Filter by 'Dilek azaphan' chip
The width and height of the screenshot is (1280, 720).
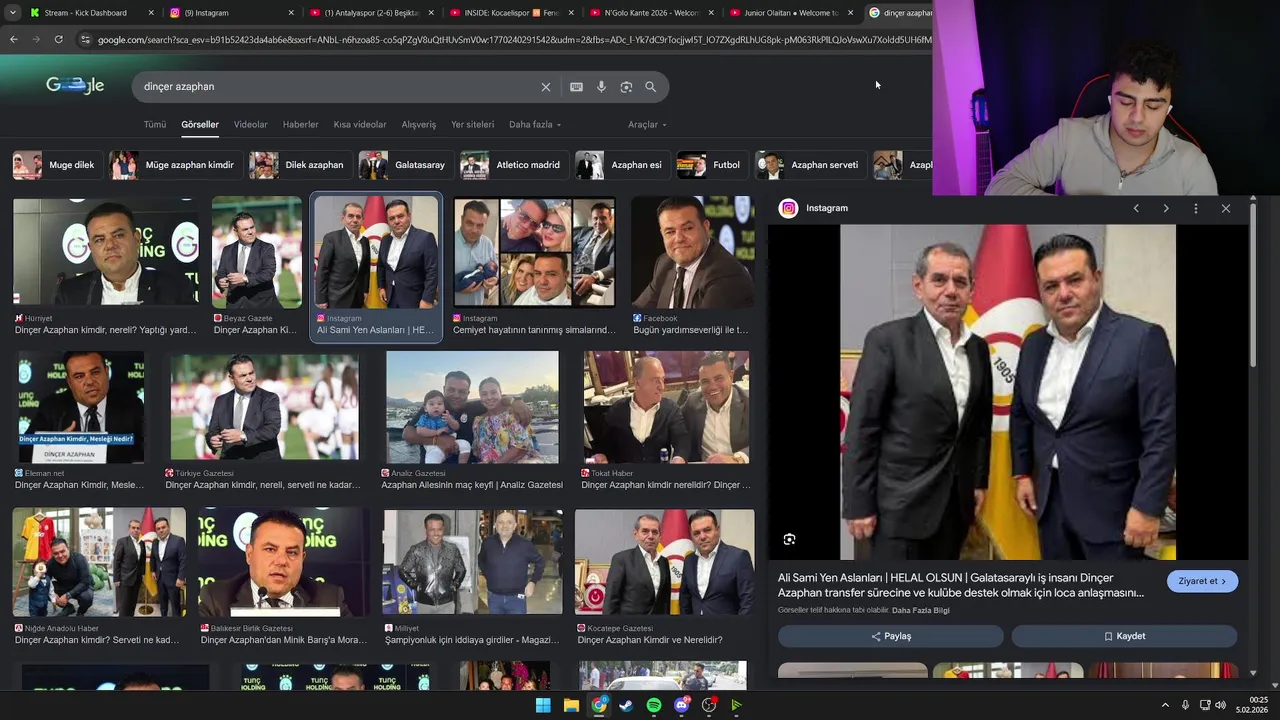tap(298, 165)
